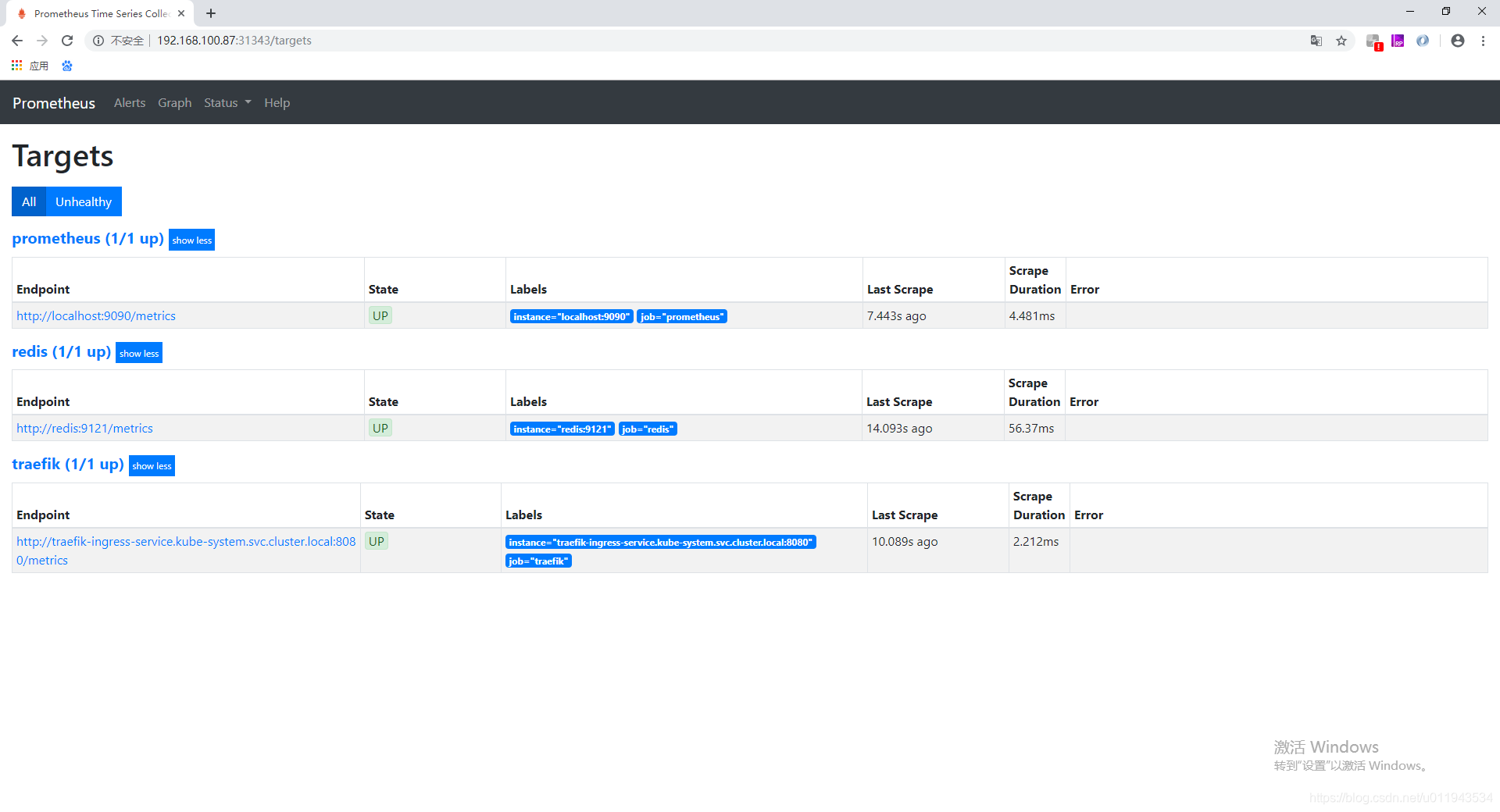The image size is (1500, 812).
Task: Click the job="redis" label badge
Action: point(648,429)
